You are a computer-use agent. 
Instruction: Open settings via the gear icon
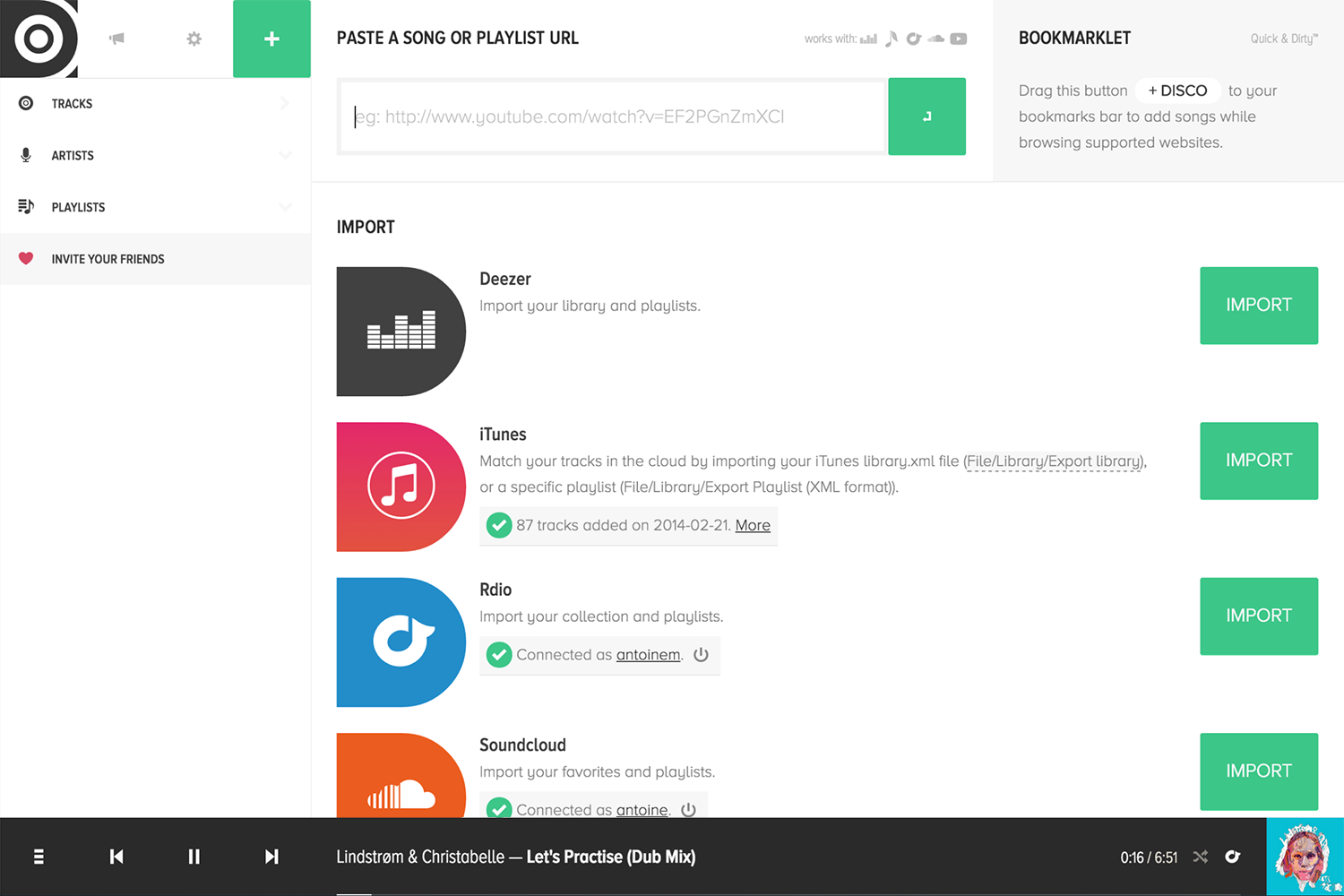[194, 39]
